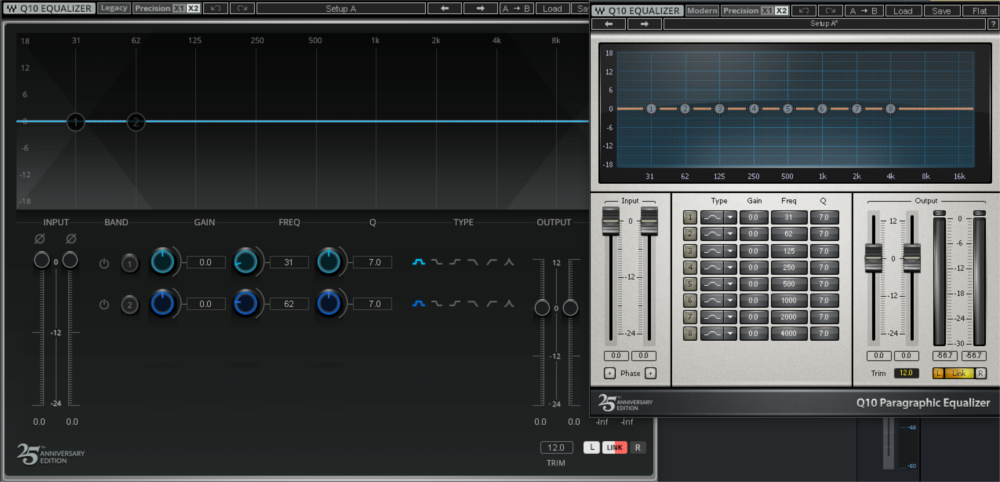Click Trim 12.0 field in dark window
Viewport: 1000px width, 482px height.
(556, 448)
